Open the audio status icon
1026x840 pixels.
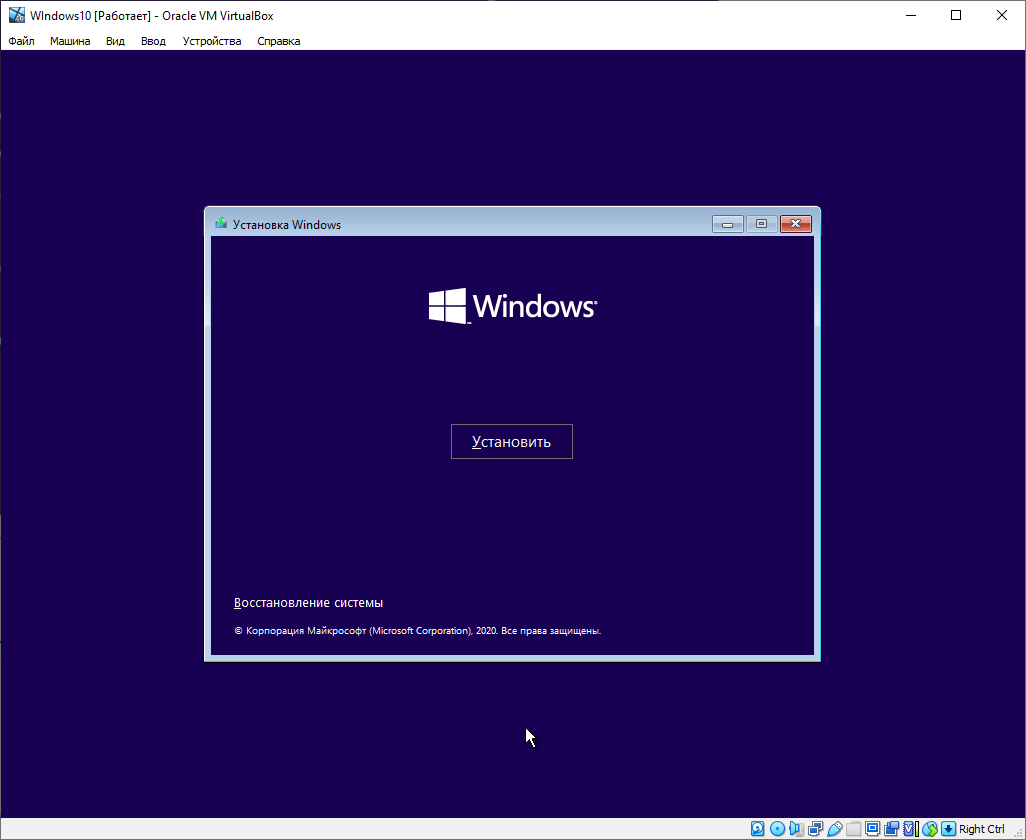tap(796, 829)
